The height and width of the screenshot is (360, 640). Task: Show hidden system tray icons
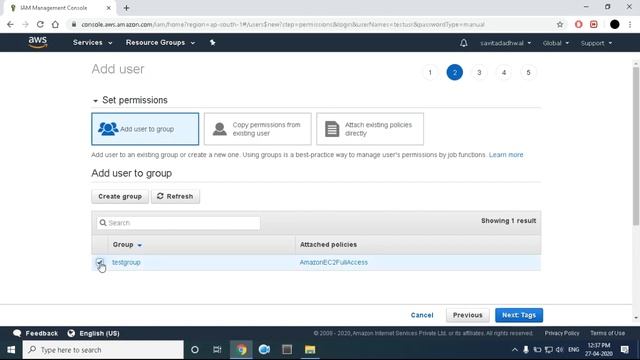tap(514, 350)
